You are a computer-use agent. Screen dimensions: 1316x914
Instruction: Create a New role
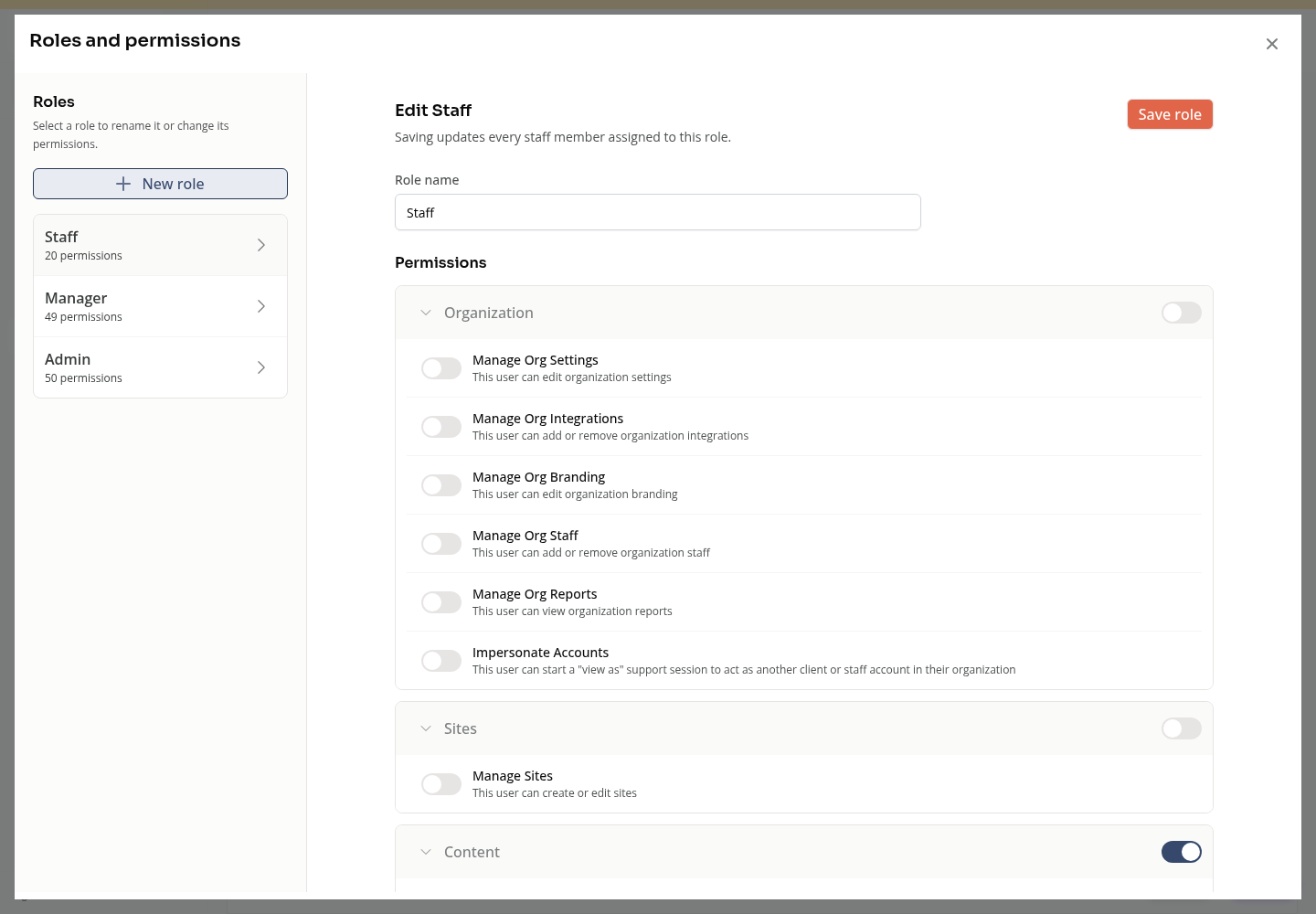pyautogui.click(x=160, y=184)
